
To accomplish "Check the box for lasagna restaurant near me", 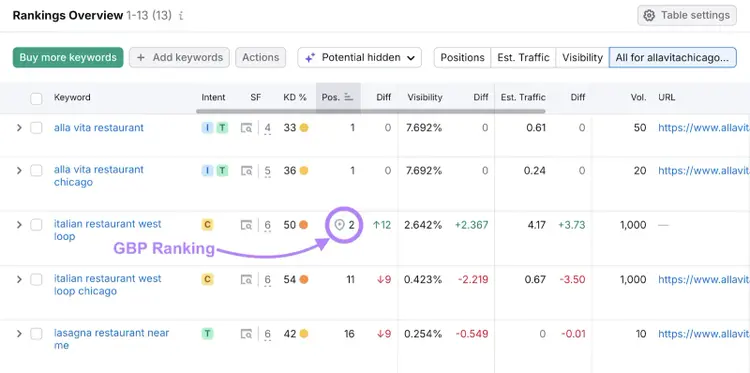I will 36,334.
